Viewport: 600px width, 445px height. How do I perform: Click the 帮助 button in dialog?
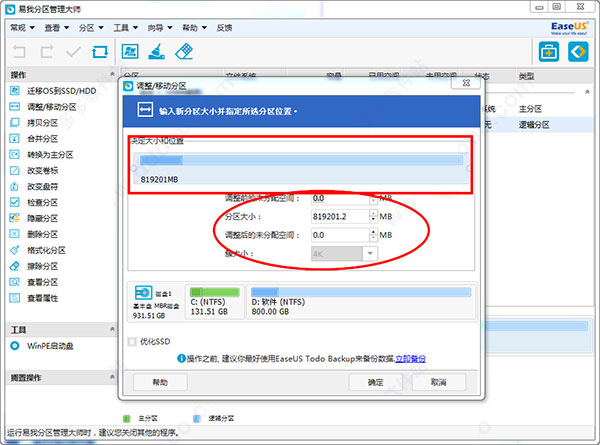tap(160, 382)
